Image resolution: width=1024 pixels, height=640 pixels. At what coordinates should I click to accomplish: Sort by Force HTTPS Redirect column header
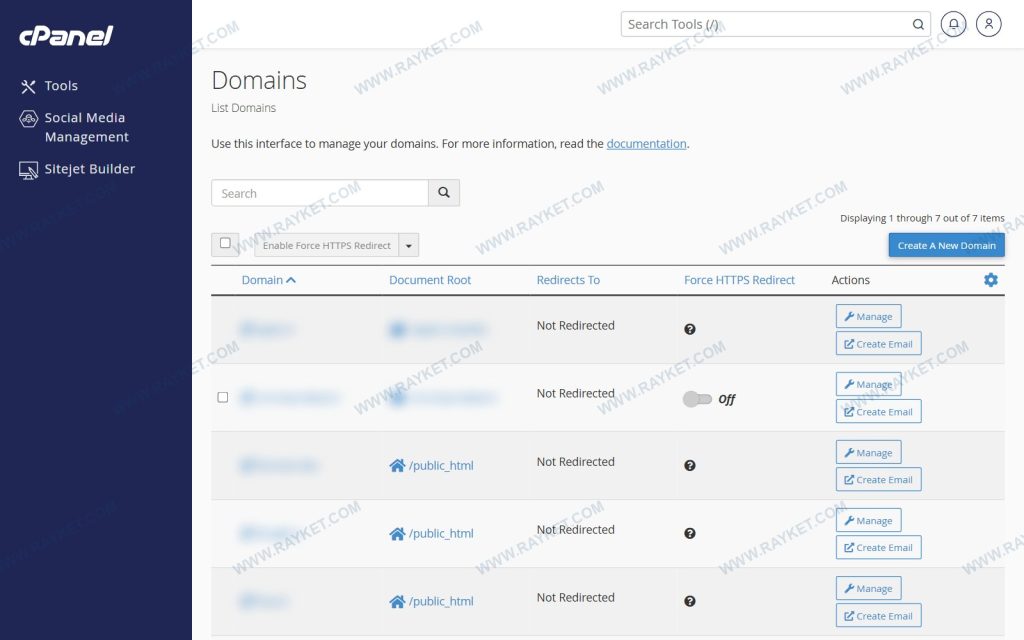(x=739, y=280)
